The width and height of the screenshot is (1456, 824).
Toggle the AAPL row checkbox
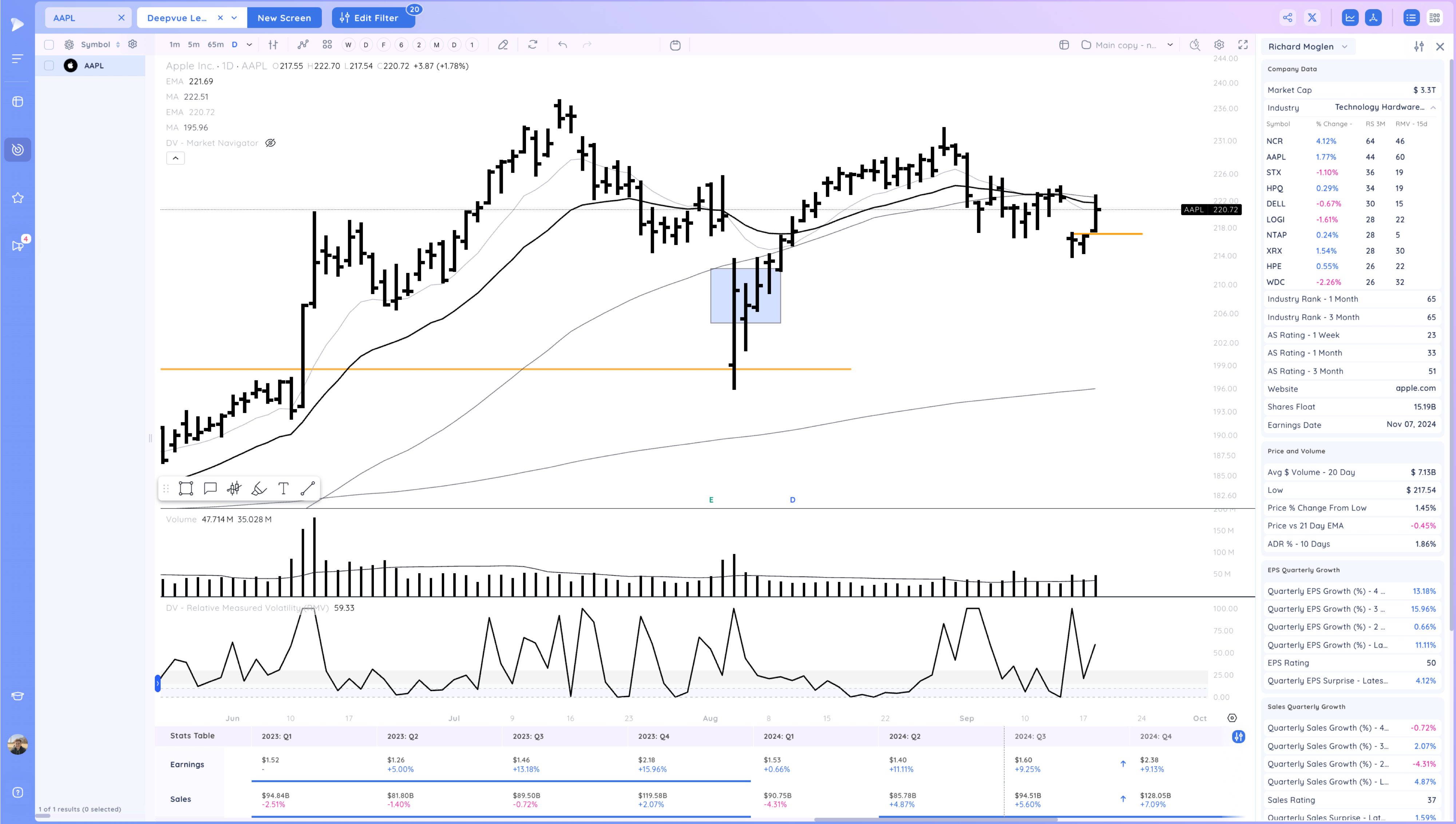pos(49,66)
